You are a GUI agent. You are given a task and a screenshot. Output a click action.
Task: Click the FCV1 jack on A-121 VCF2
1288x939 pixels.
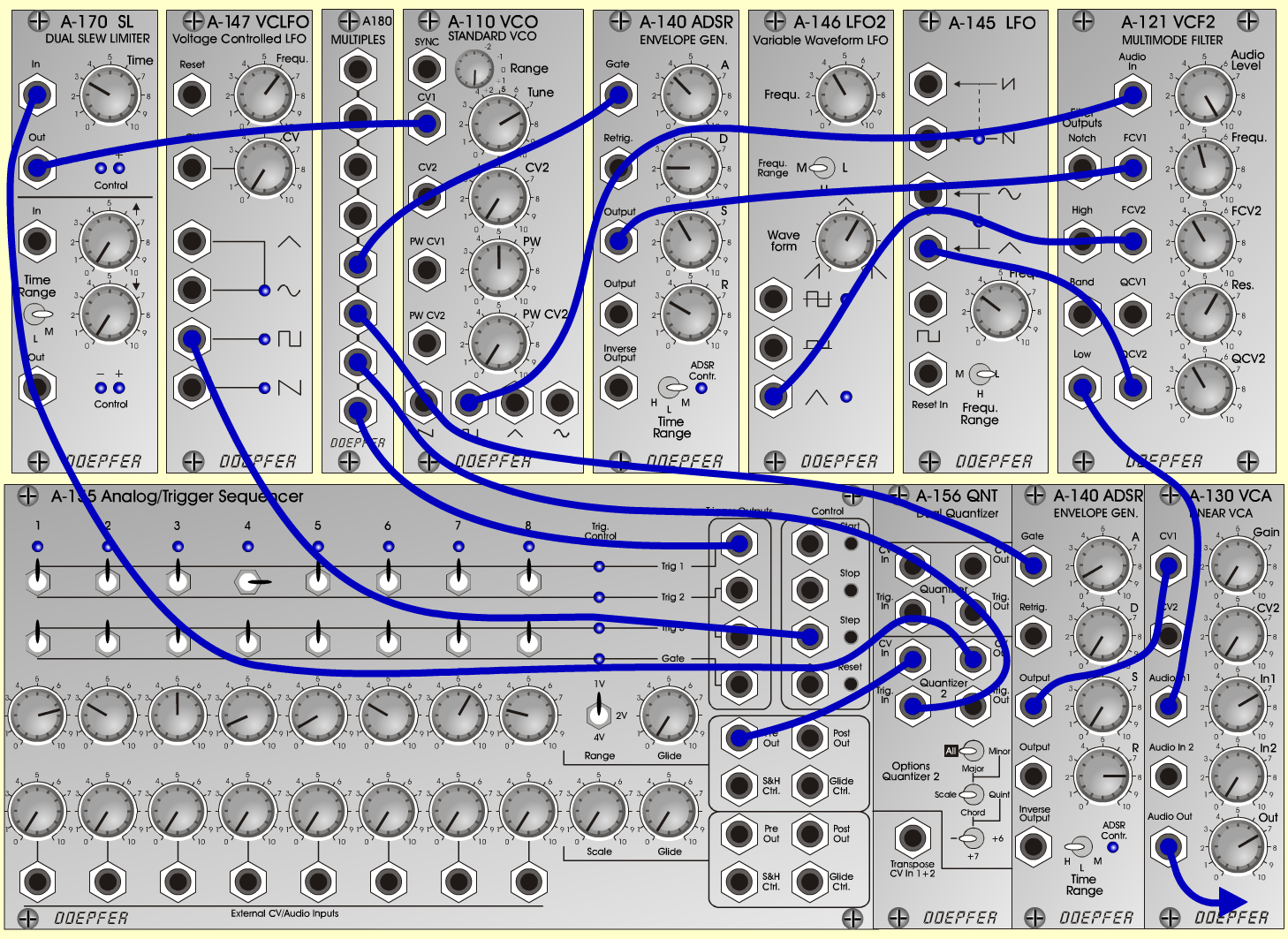(x=1133, y=168)
